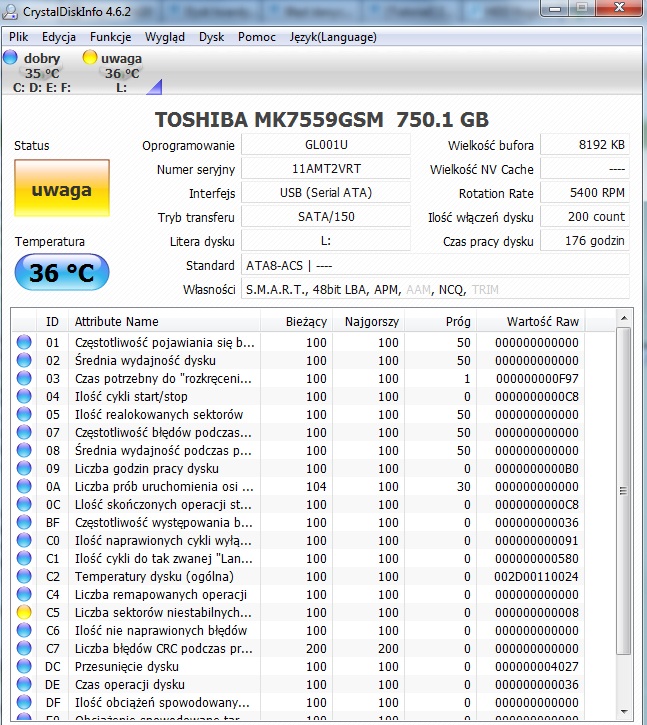647x725 pixels.
Task: Click the Attribute Name column header
Action: click(x=164, y=321)
